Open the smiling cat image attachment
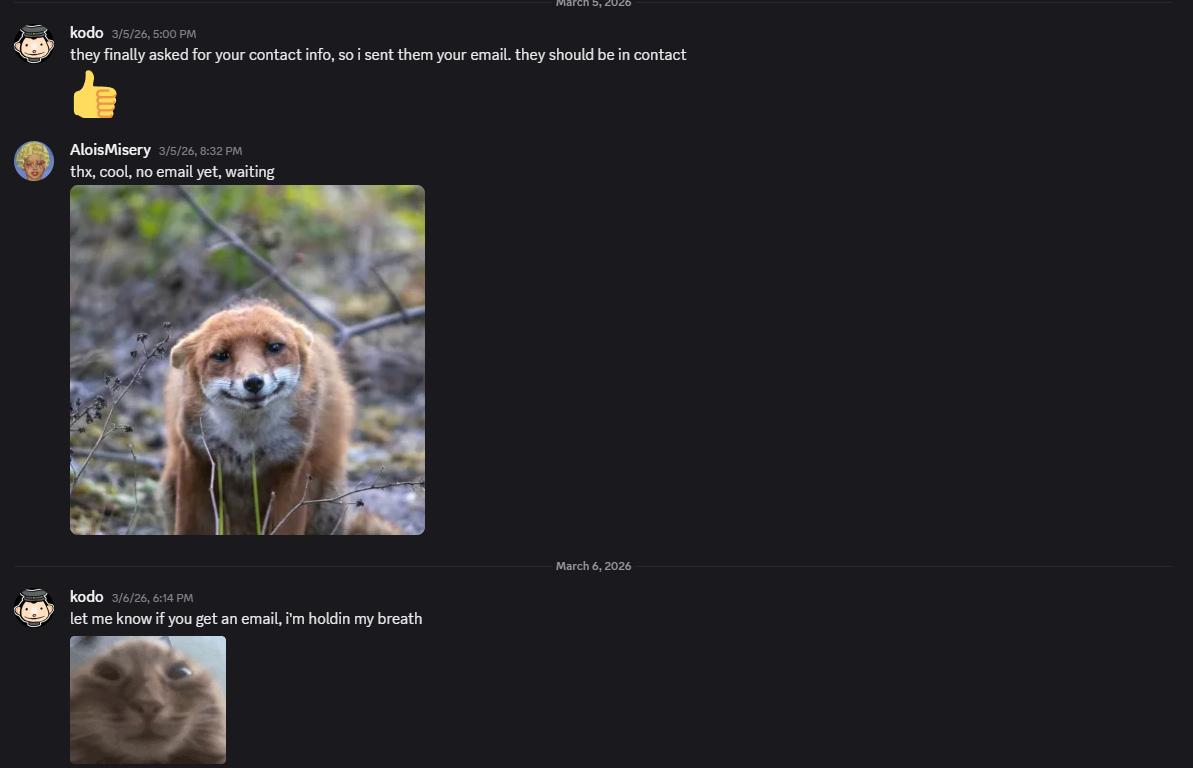 pos(148,700)
